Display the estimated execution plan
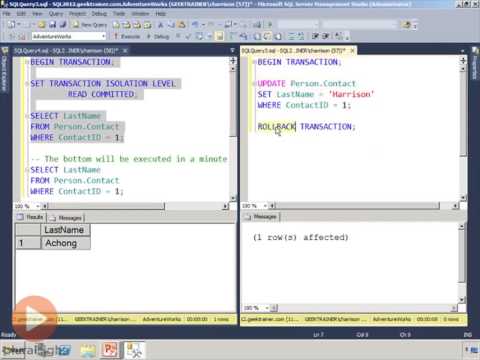Image resolution: width=480 pixels, height=360 pixels. click(x=199, y=36)
